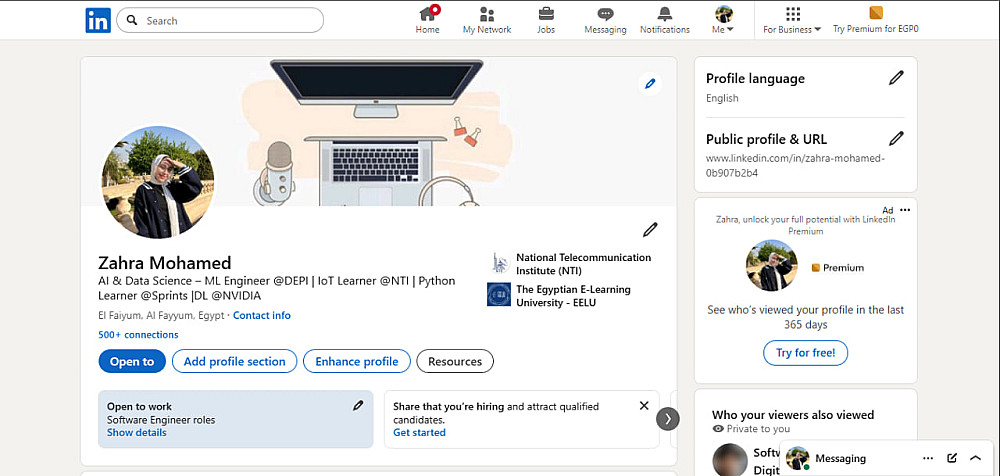Open the Messaging nav icon
1000x476 pixels.
[x=605, y=14]
